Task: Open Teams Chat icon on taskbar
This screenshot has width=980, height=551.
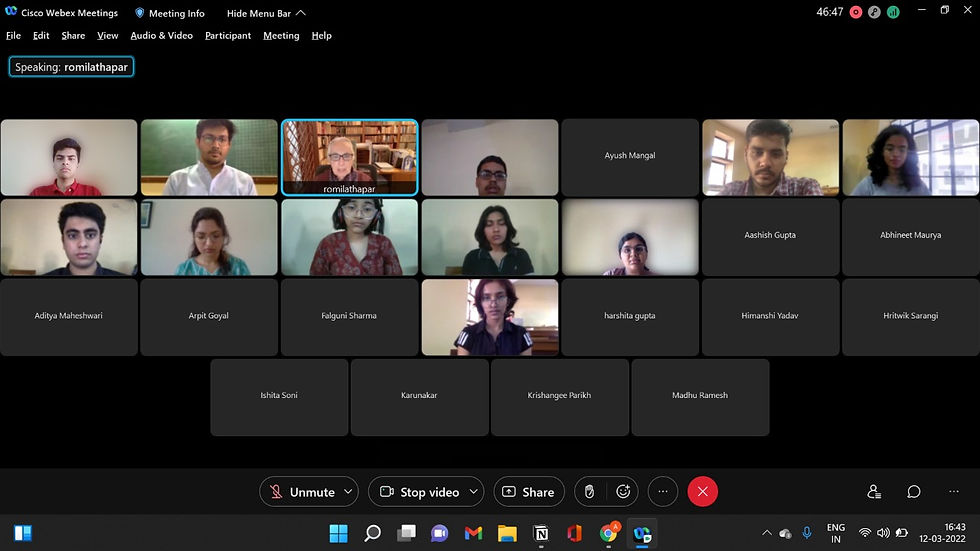Action: (x=439, y=534)
